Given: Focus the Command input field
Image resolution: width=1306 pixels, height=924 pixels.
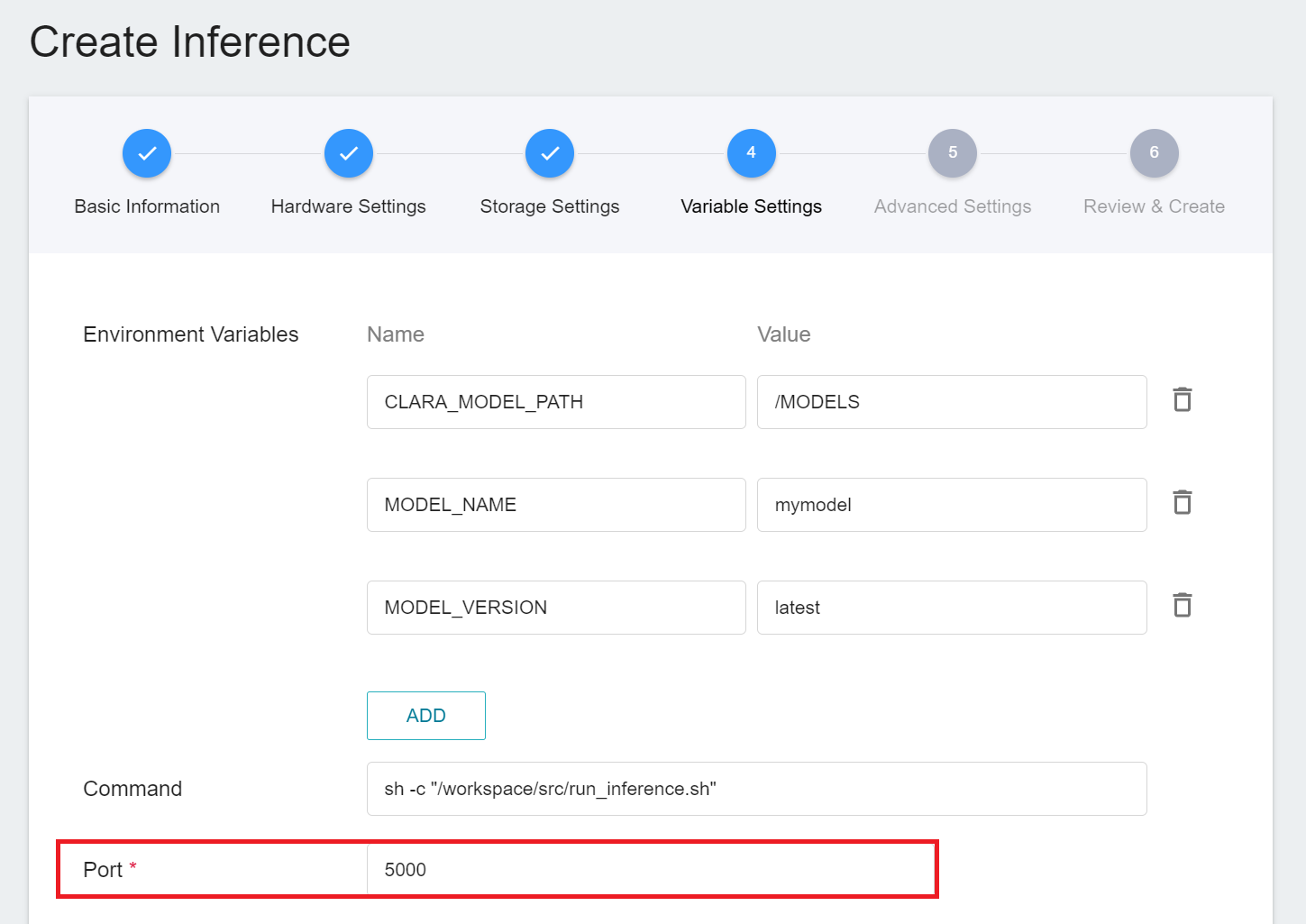Looking at the screenshot, I should pos(756,789).
